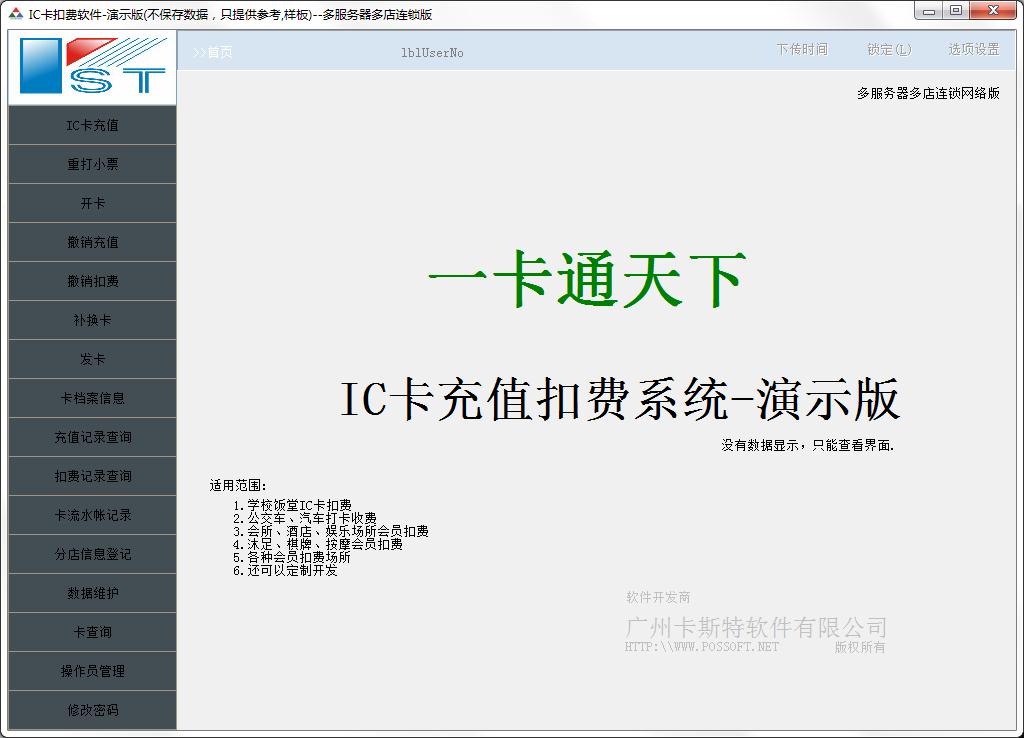Click 修改密码 to change password
Screen dimensions: 1024x738
[92, 710]
